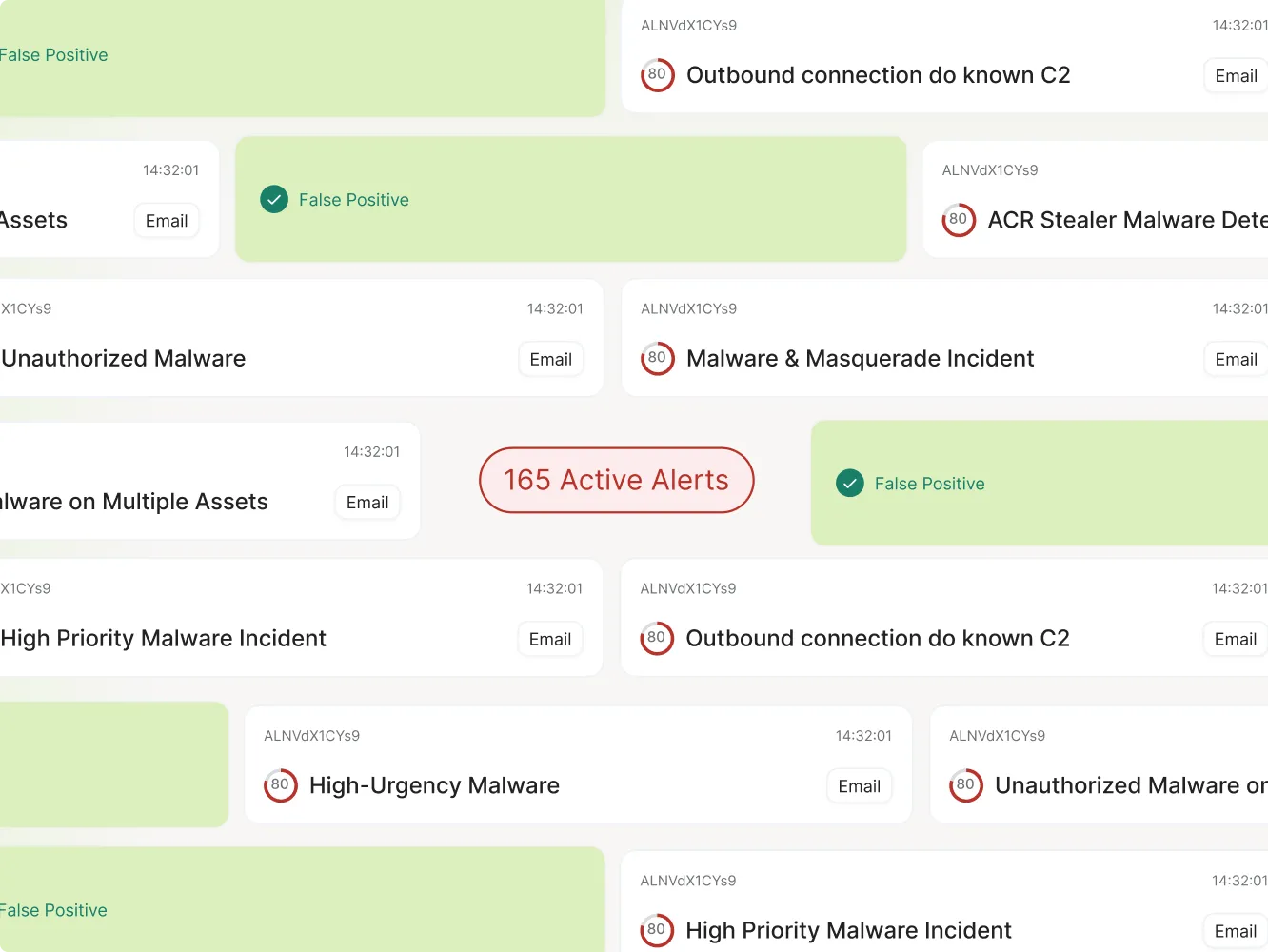Image resolution: width=1268 pixels, height=952 pixels.
Task: Select ALNVdX1CYs9 ID above Unauthorized Malware or title
Action: point(998,736)
